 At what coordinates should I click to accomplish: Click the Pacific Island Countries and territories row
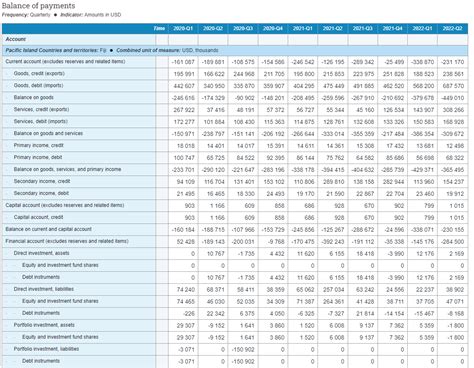[235, 50]
